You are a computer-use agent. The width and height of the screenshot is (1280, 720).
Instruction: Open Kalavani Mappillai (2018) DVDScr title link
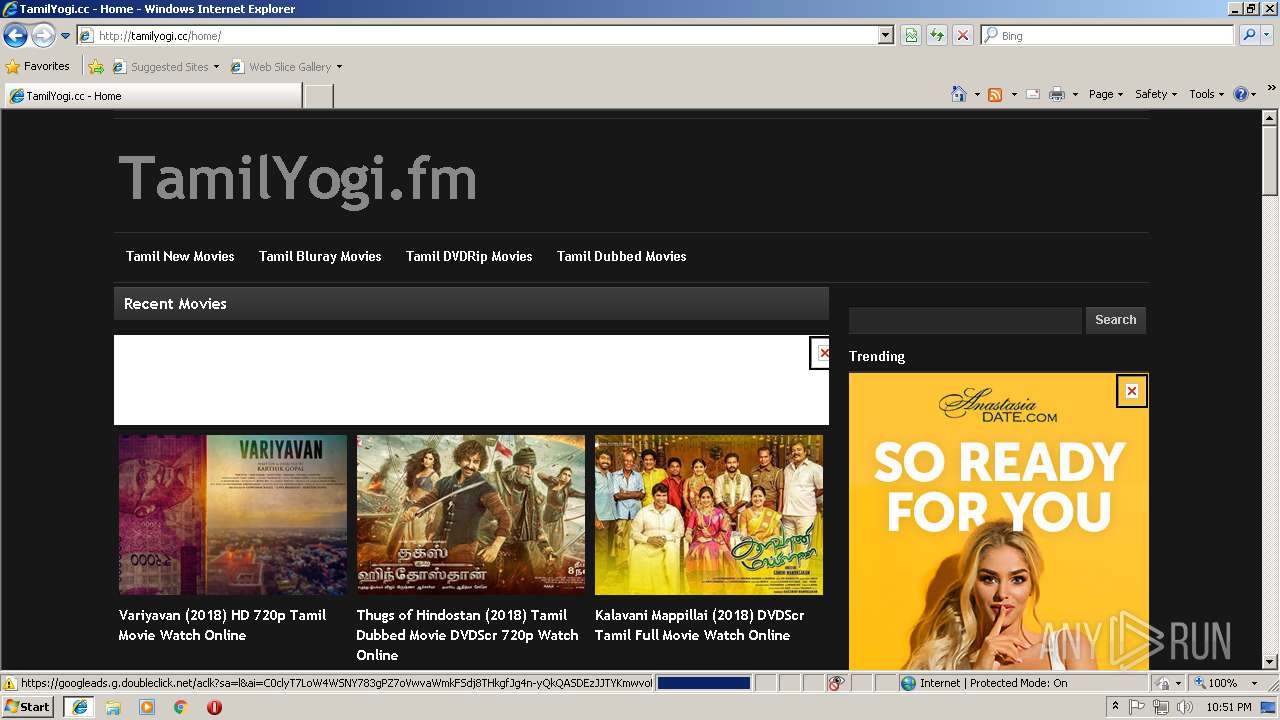(700, 625)
